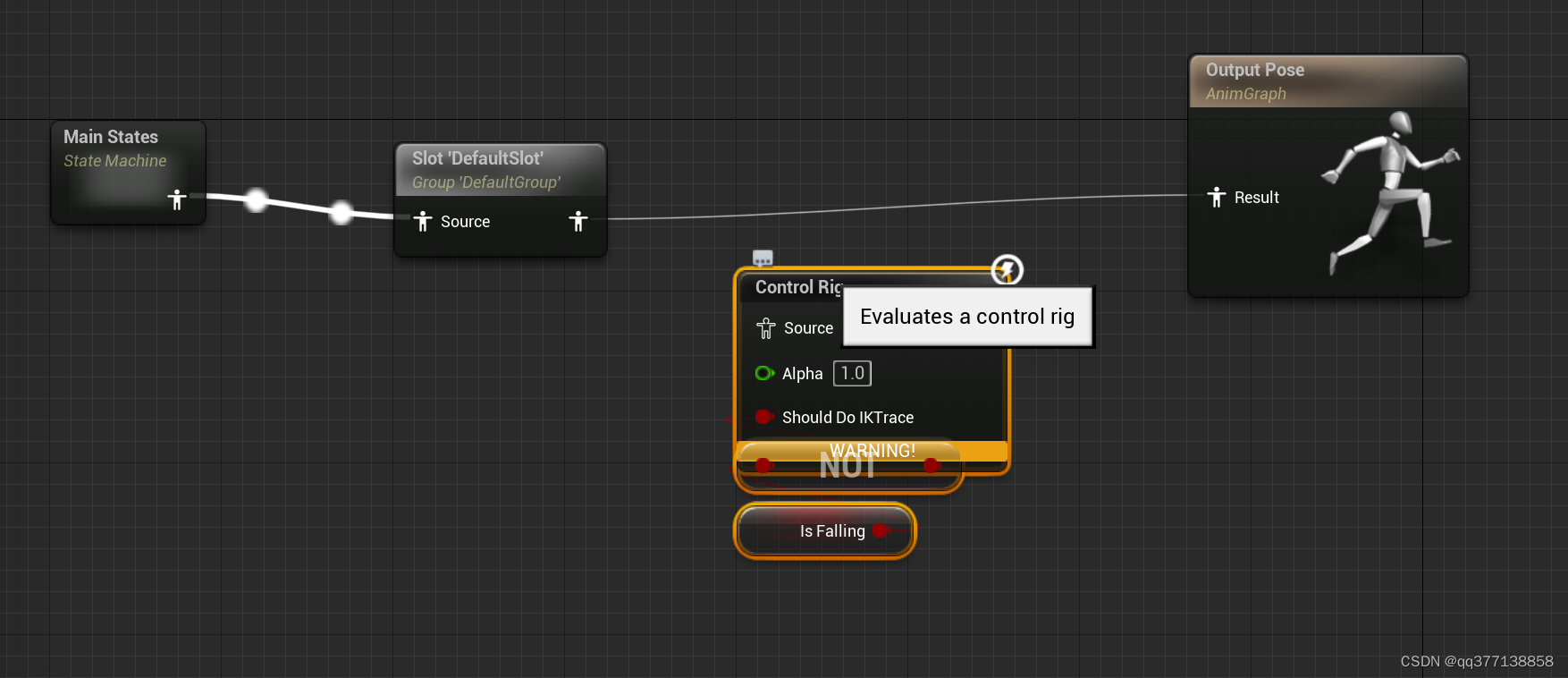
Task: Click the red Should Do IKTrace pin
Action: [x=764, y=417]
